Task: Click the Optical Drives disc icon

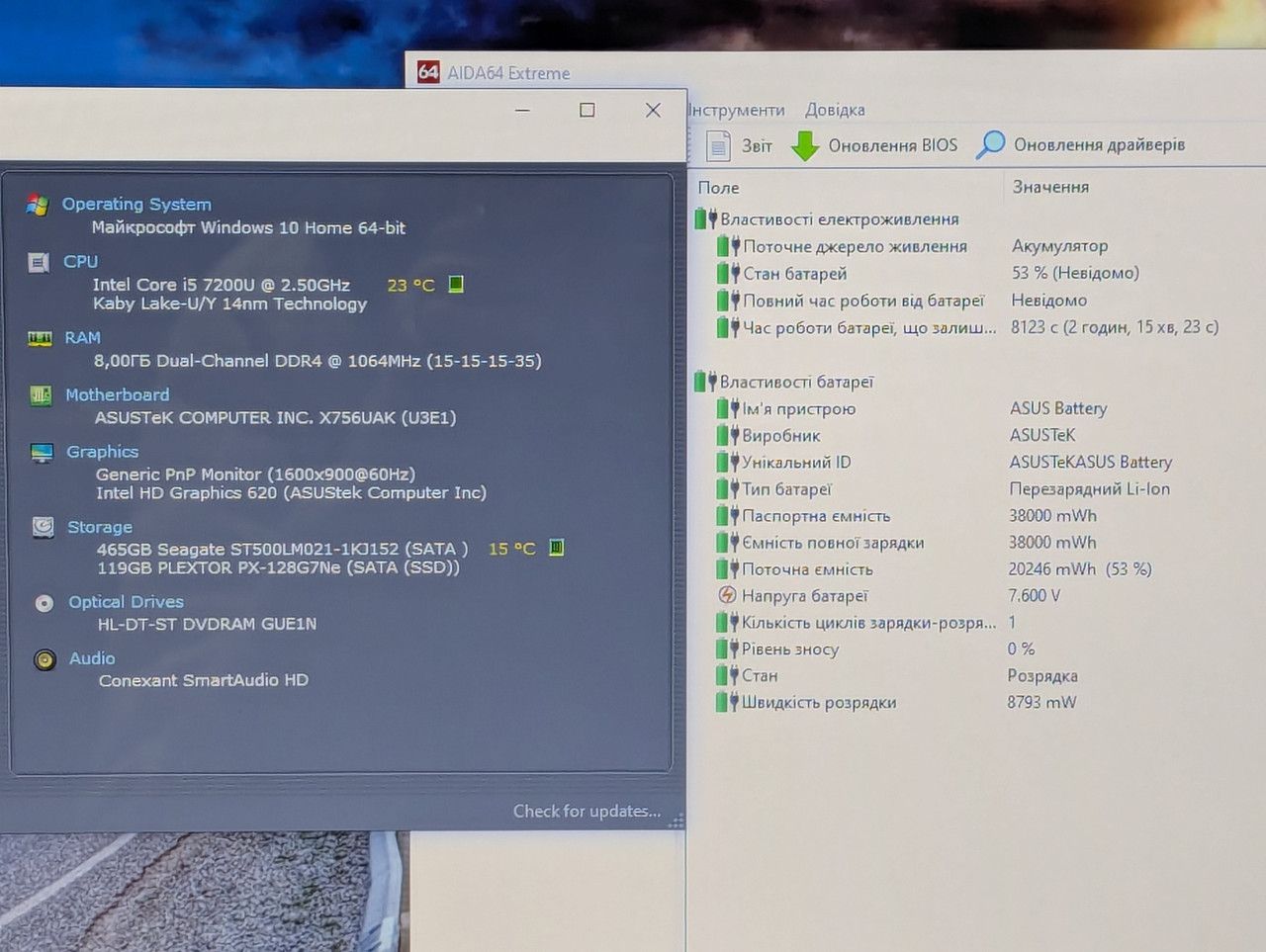Action: click(x=44, y=603)
